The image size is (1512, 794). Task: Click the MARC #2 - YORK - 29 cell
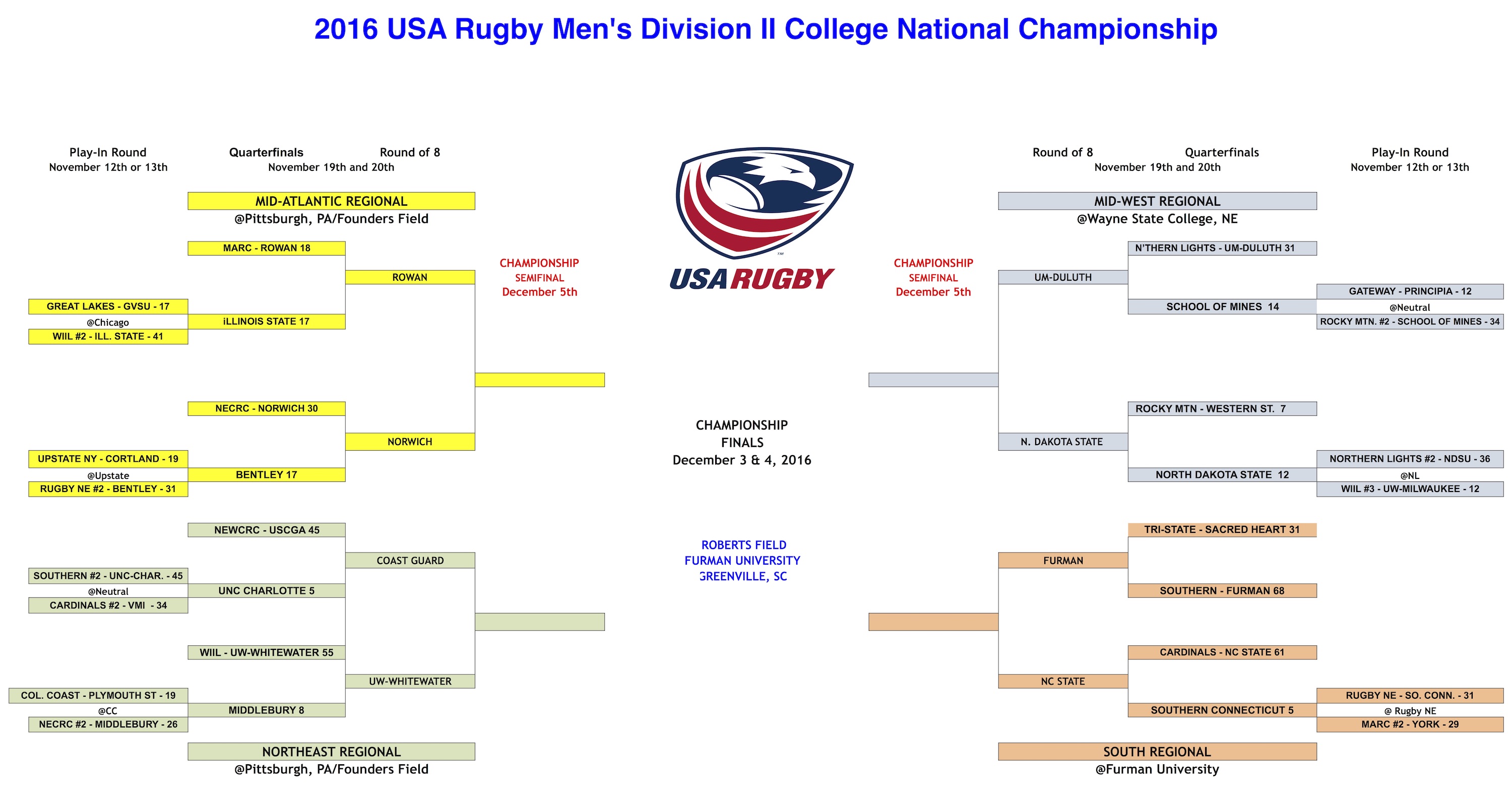pyautogui.click(x=1410, y=724)
